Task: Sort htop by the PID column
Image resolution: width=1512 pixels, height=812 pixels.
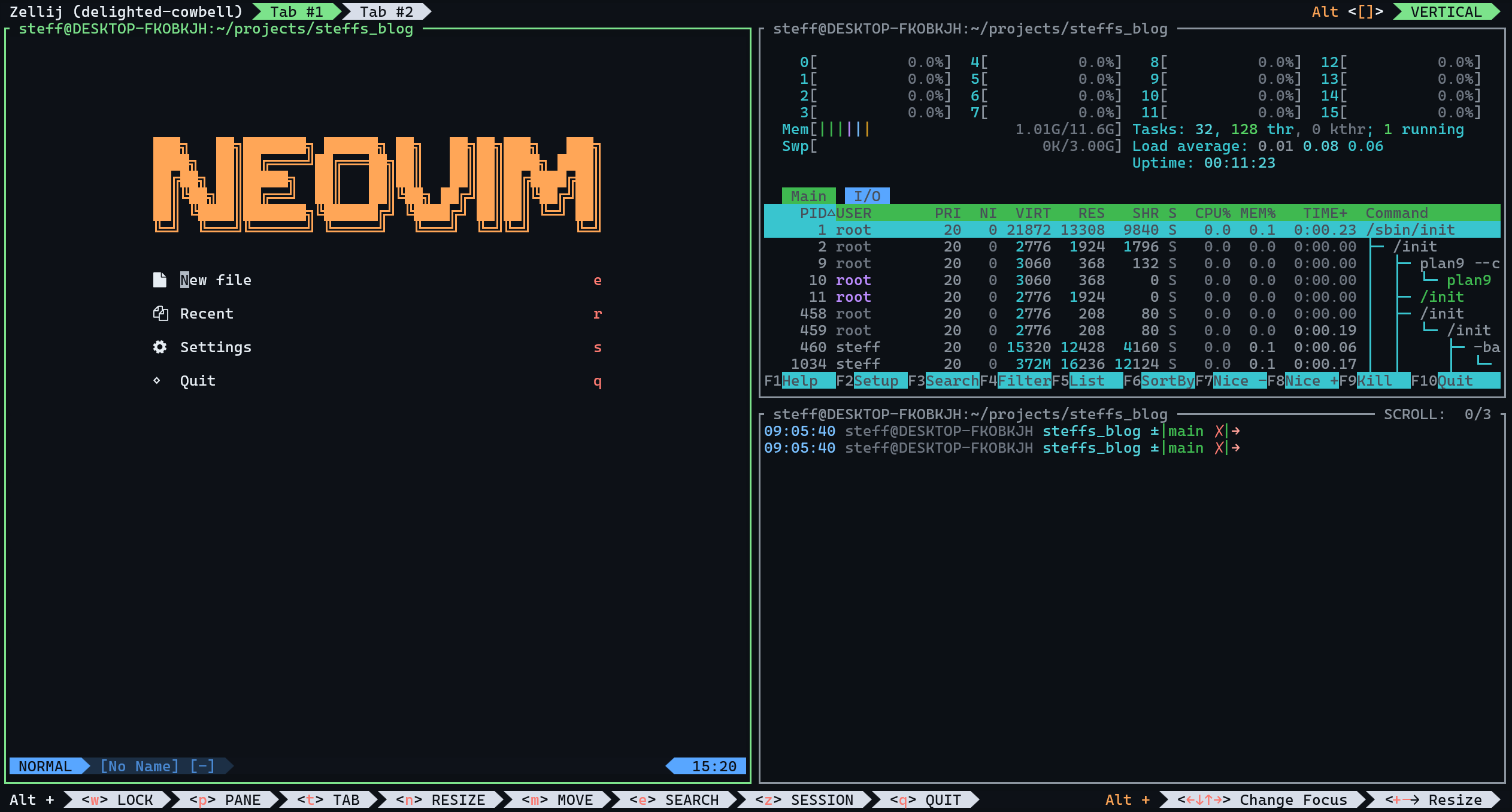Action: coord(813,213)
